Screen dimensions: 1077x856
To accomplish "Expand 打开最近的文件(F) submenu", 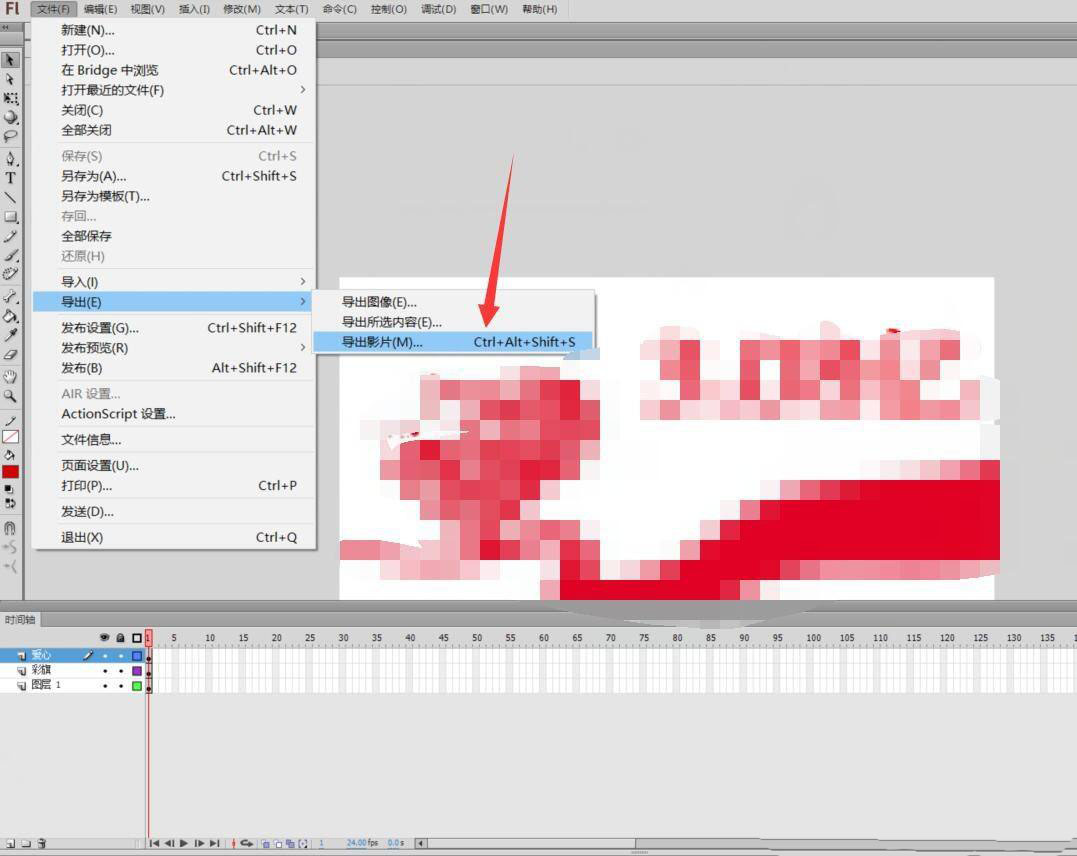I will (174, 90).
